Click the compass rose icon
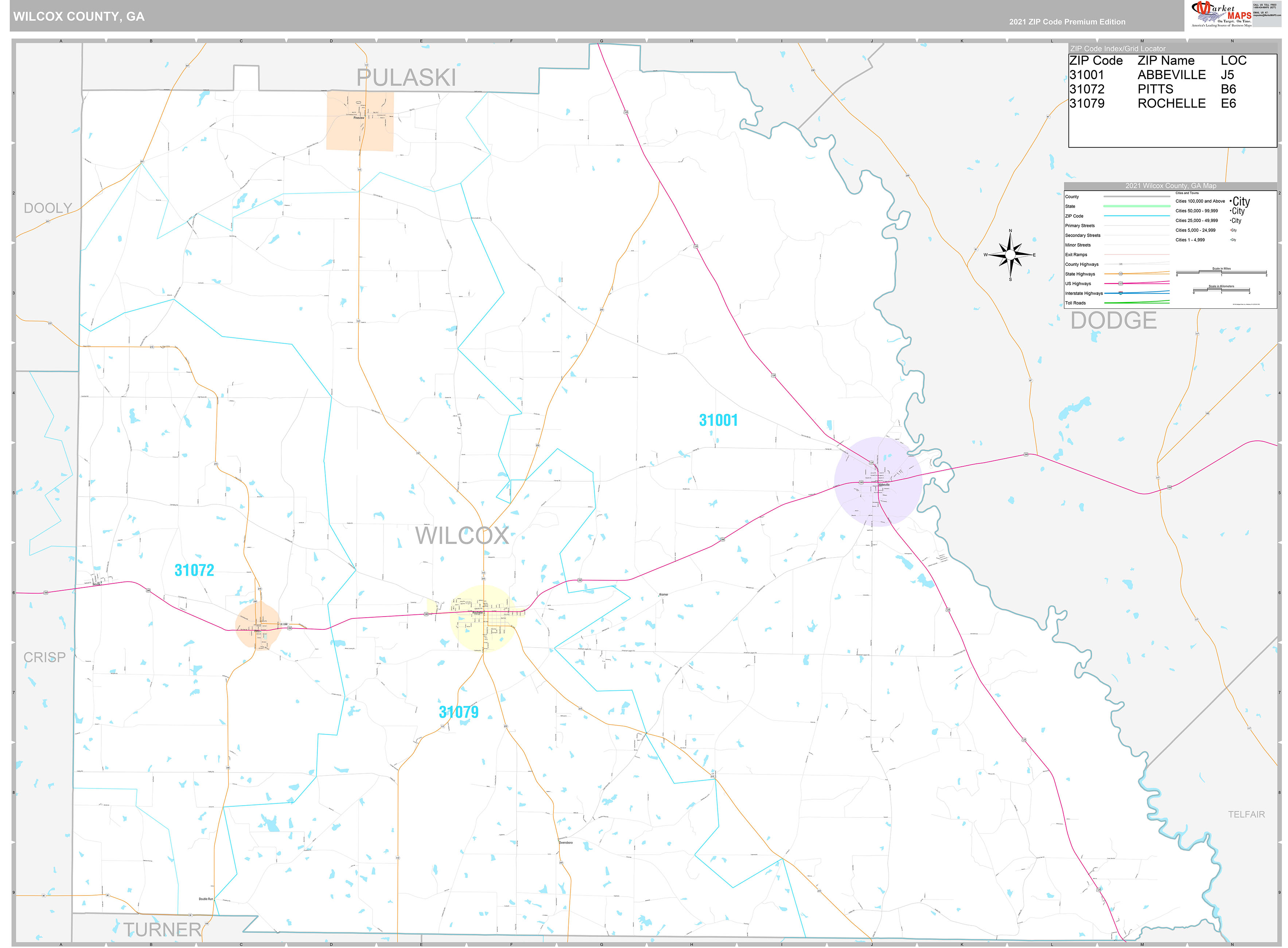Screen dimensions: 1288x948 1010,255
